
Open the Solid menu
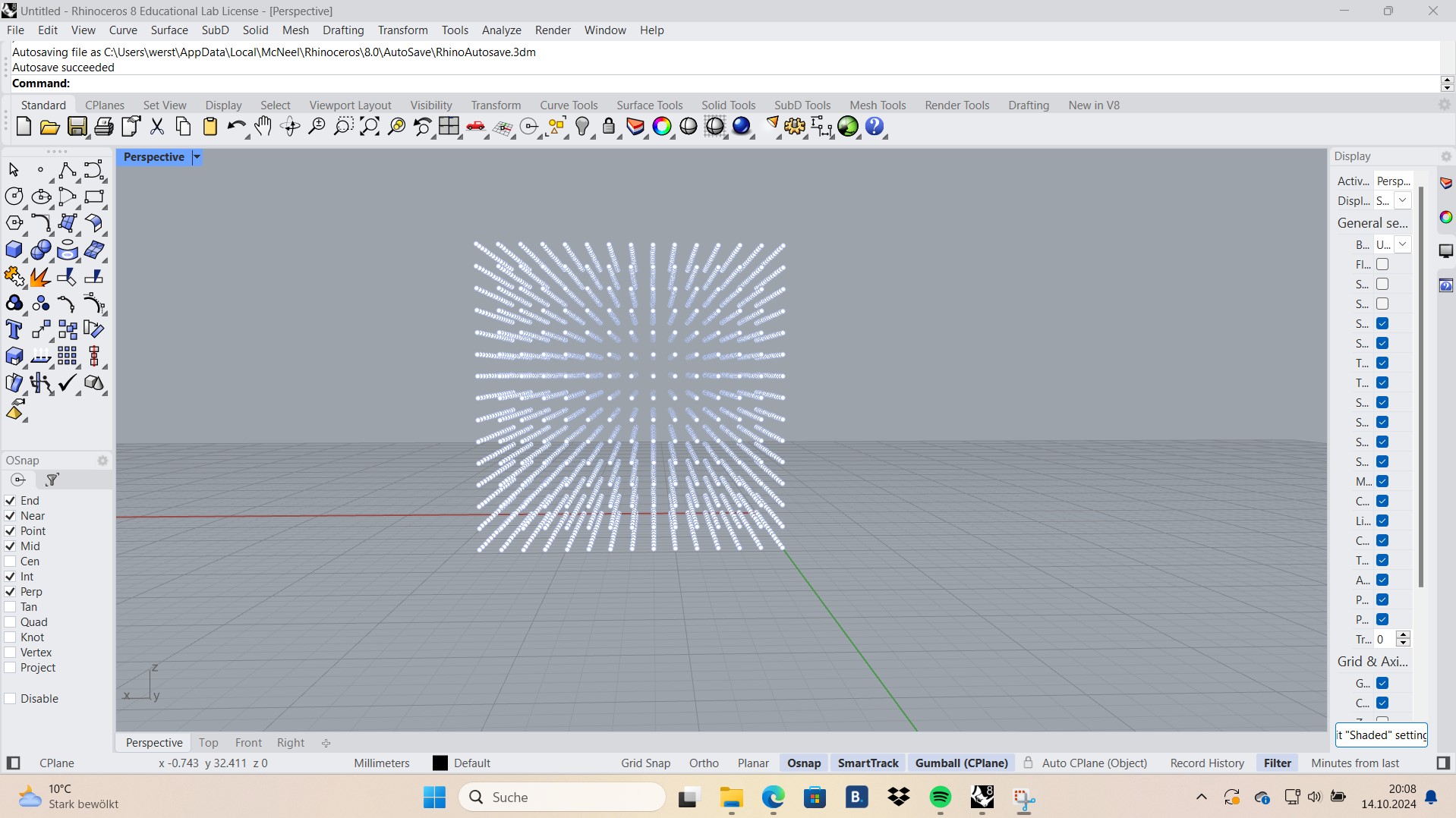point(255,30)
